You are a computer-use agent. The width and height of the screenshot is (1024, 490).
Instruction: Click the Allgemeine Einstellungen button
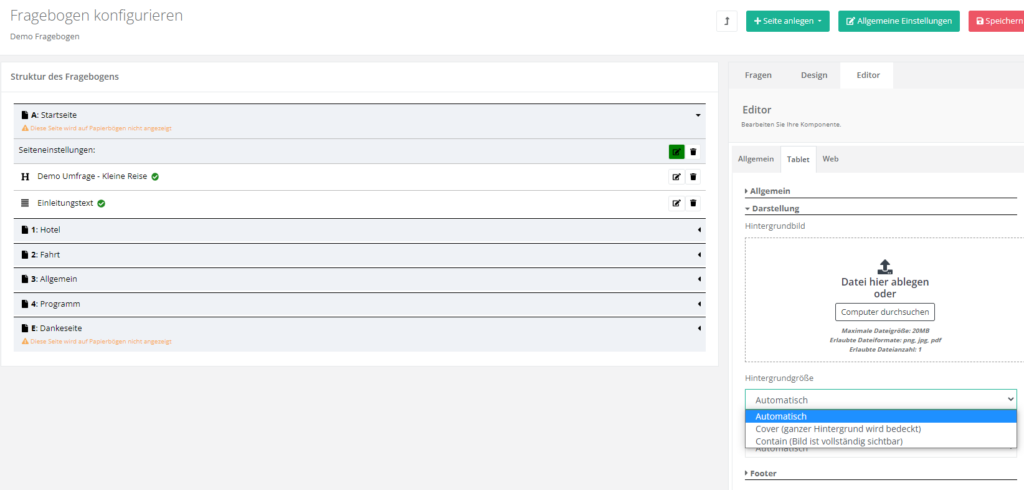(898, 21)
